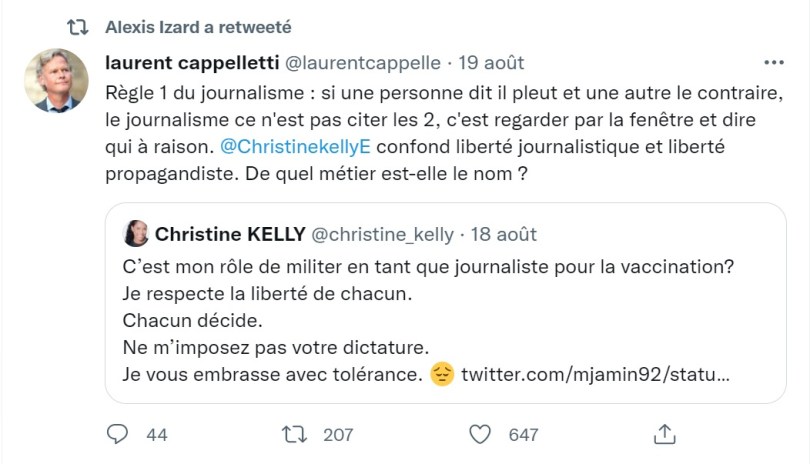Viewport: 810px width, 464px height.
Task: Open the laurent cappelletti display name
Action: (192, 62)
